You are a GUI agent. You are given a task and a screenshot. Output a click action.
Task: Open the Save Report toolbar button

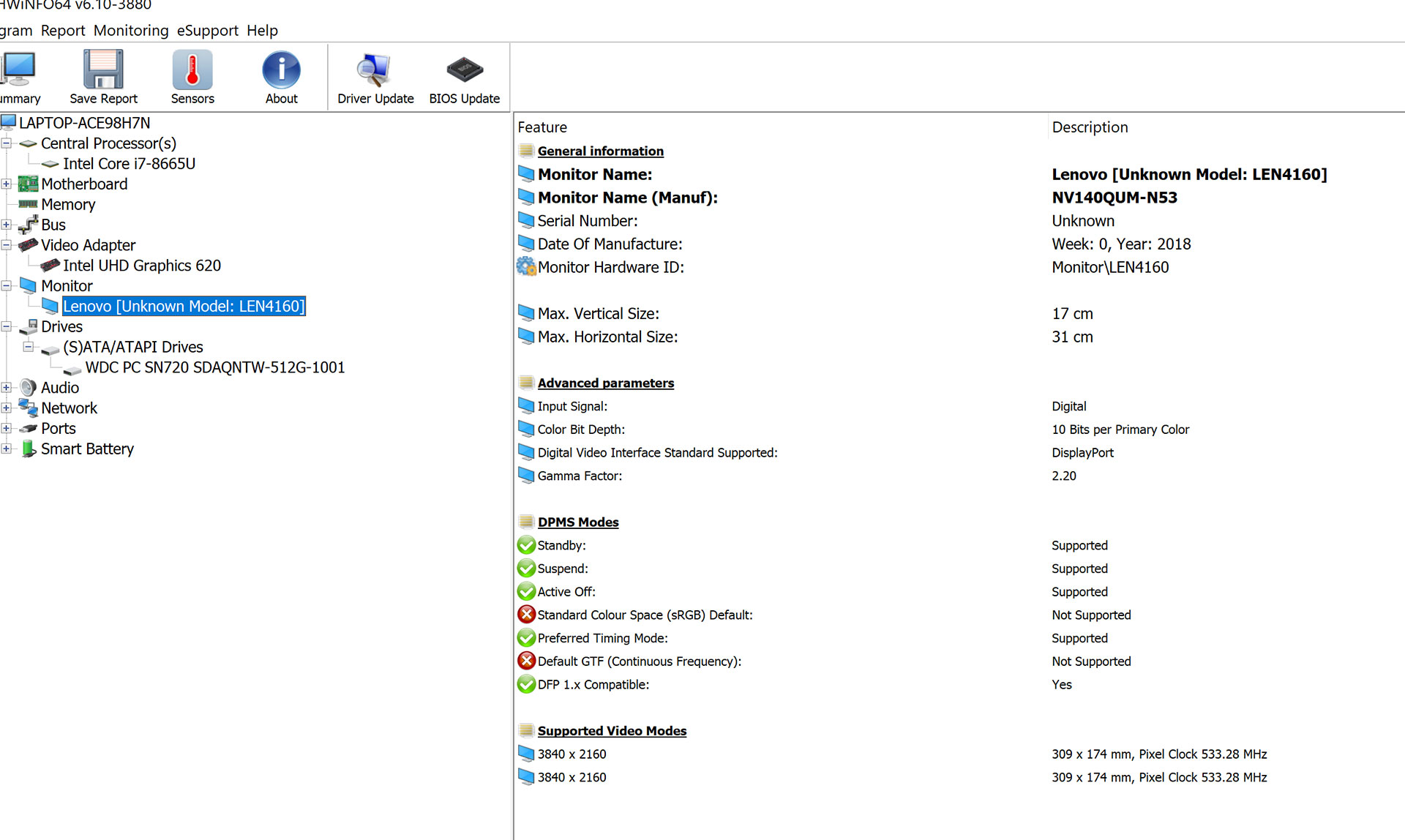(103, 77)
